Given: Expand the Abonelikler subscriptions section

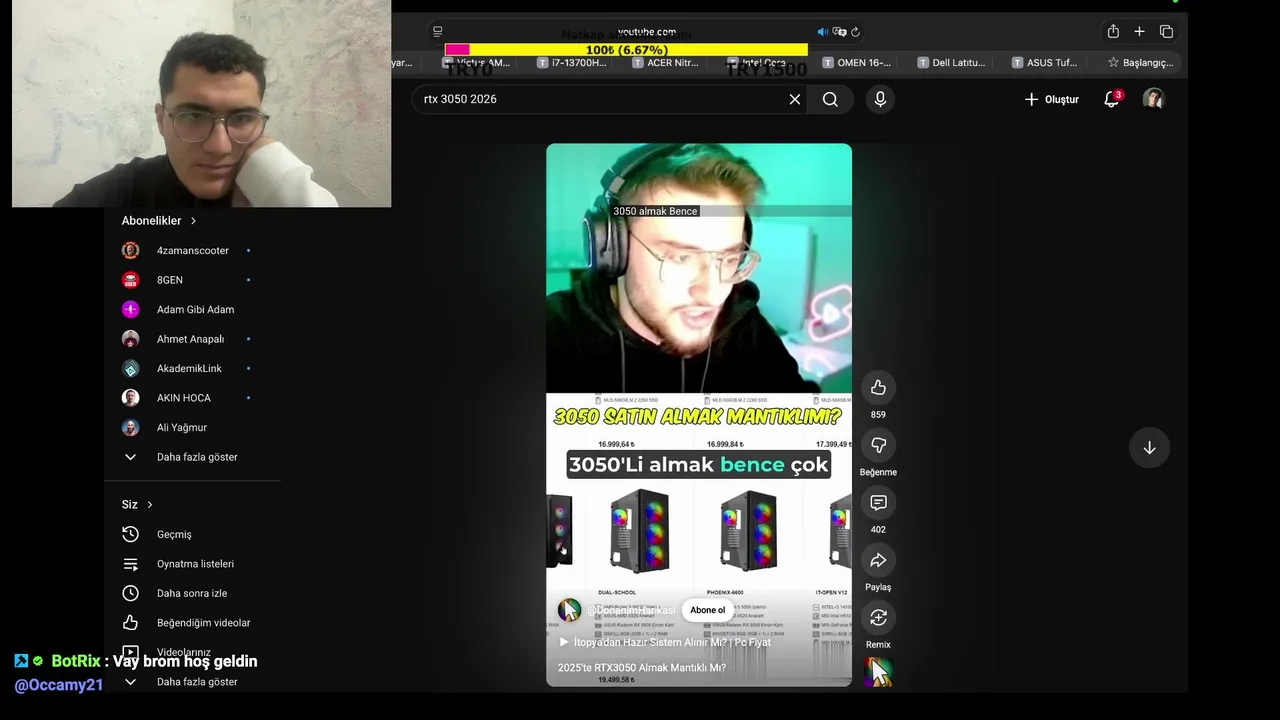Looking at the screenshot, I should point(159,221).
